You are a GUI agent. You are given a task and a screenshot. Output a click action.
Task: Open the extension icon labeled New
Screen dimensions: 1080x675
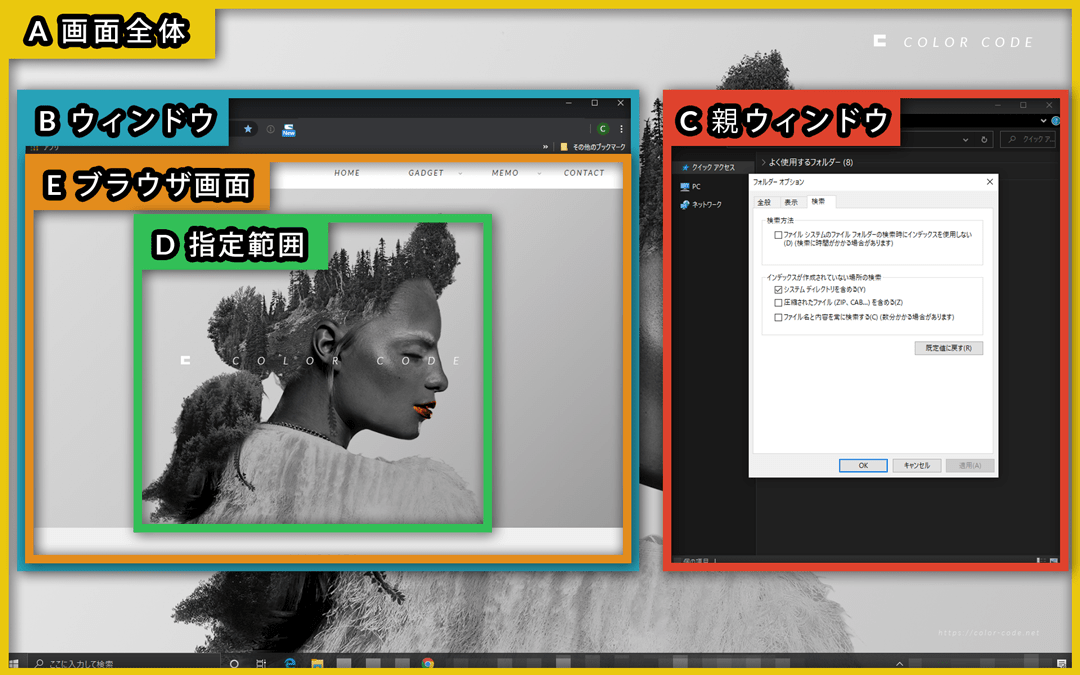(x=289, y=129)
